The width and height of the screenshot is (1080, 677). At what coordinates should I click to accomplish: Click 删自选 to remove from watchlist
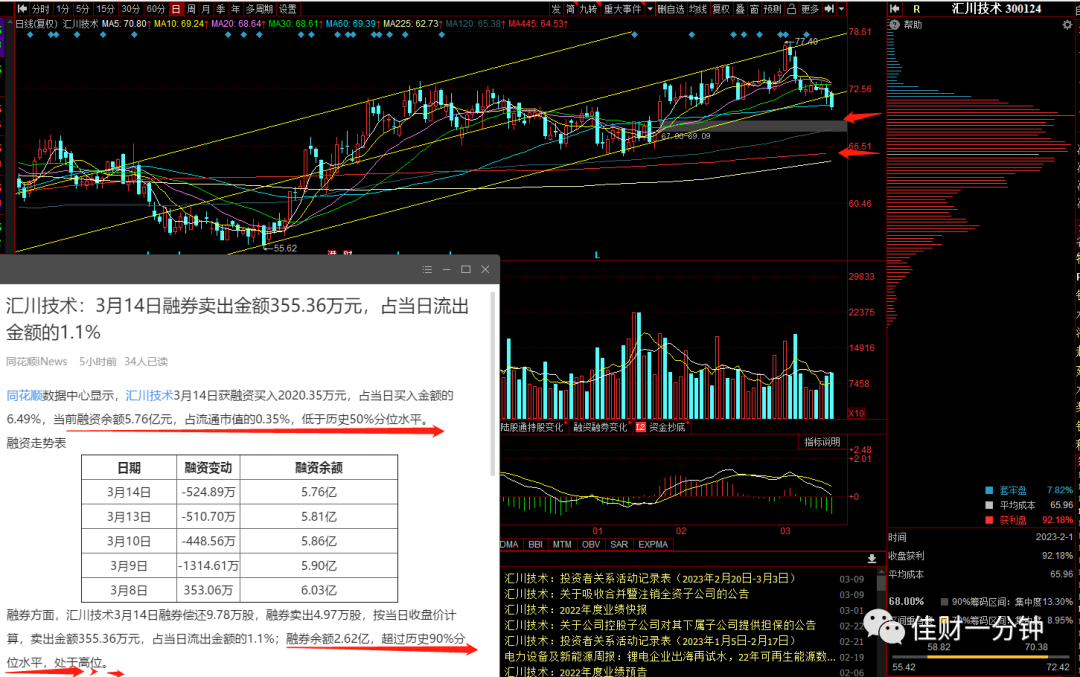coord(671,8)
